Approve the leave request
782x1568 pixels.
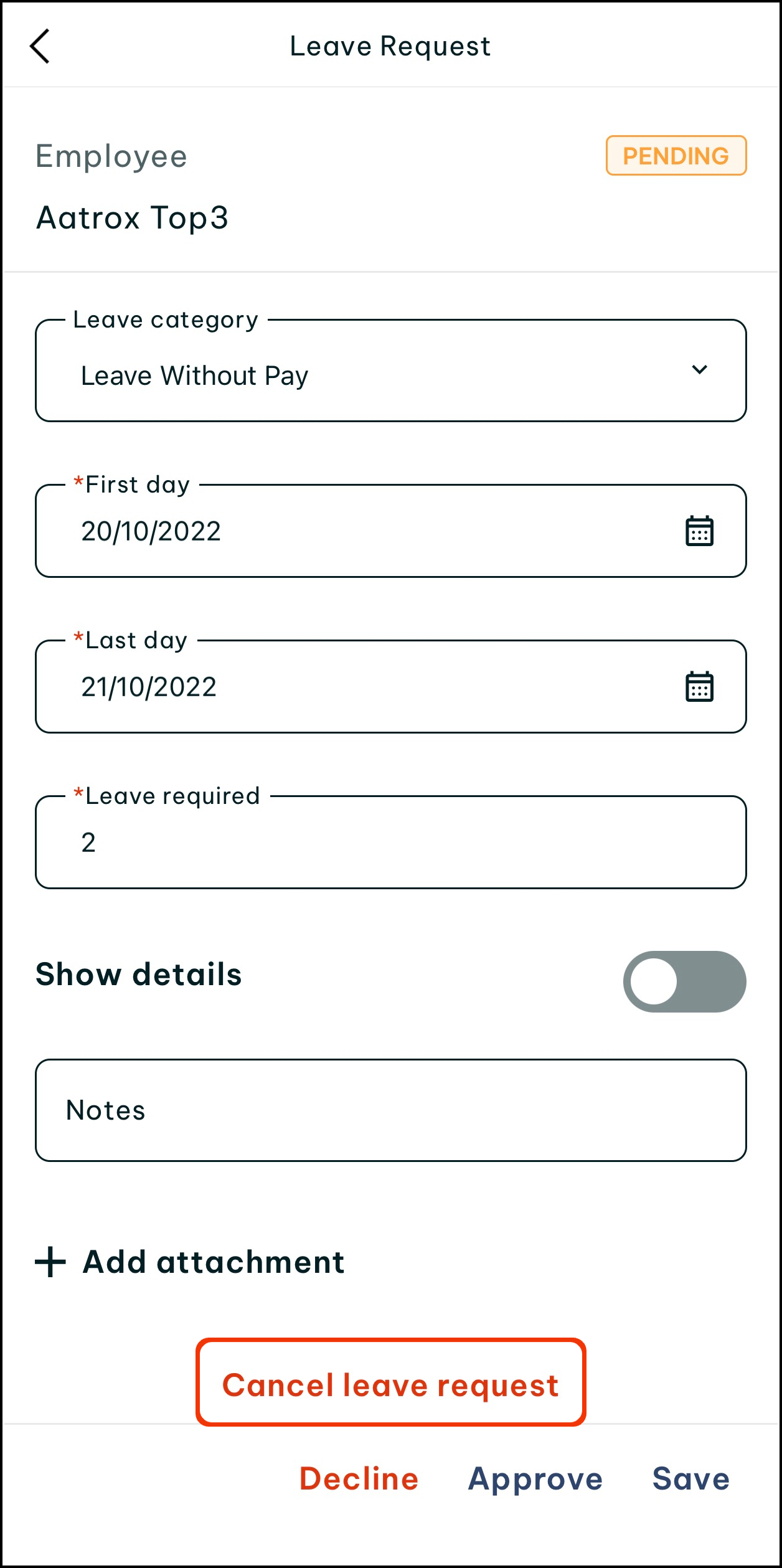click(x=535, y=1479)
